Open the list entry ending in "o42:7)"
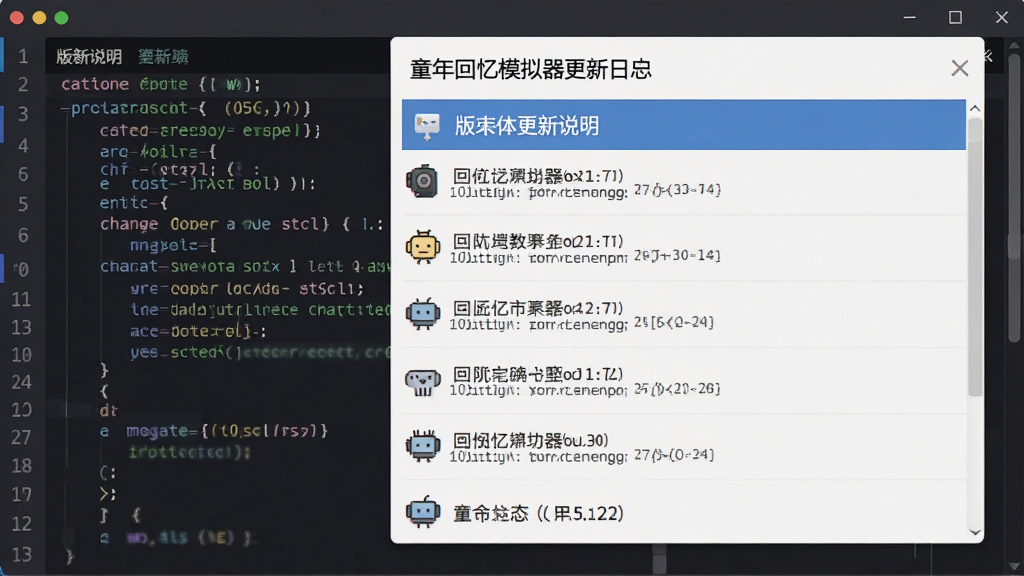1024x576 pixels. (x=684, y=315)
